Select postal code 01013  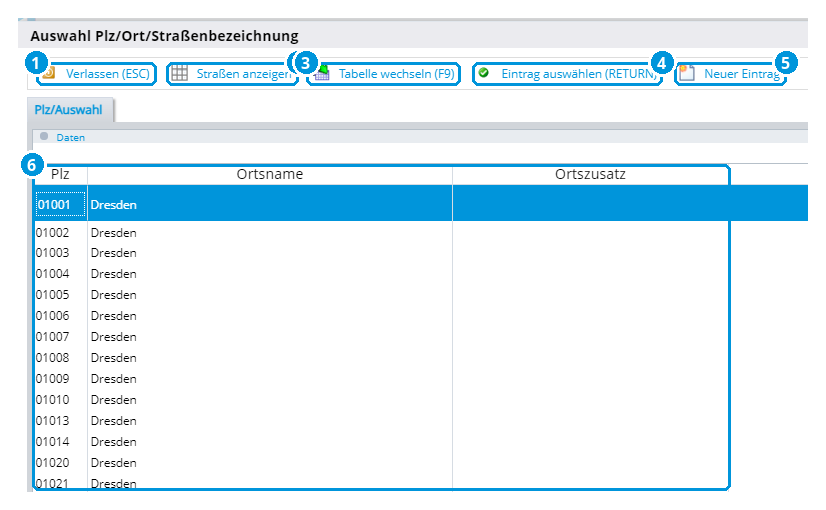53,421
